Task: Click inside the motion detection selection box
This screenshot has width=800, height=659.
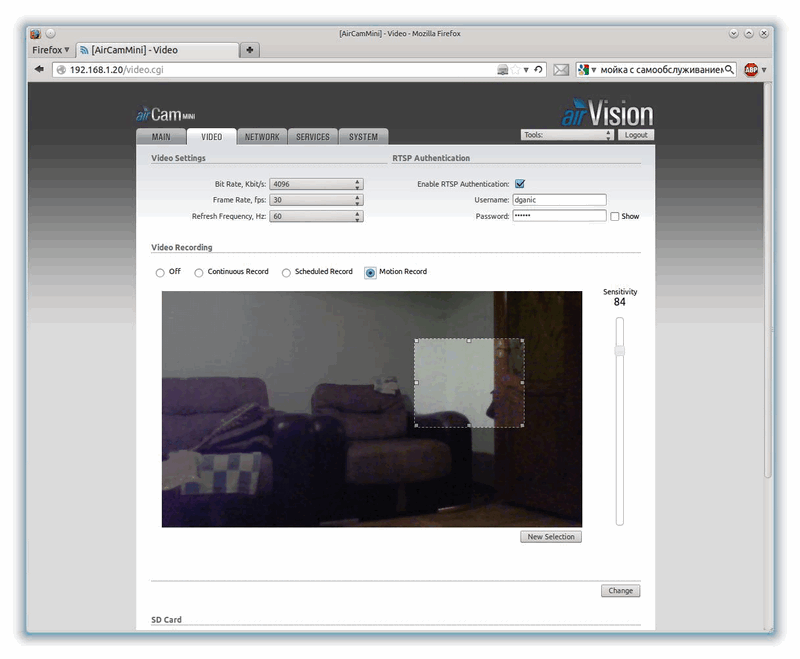Action: pos(469,383)
